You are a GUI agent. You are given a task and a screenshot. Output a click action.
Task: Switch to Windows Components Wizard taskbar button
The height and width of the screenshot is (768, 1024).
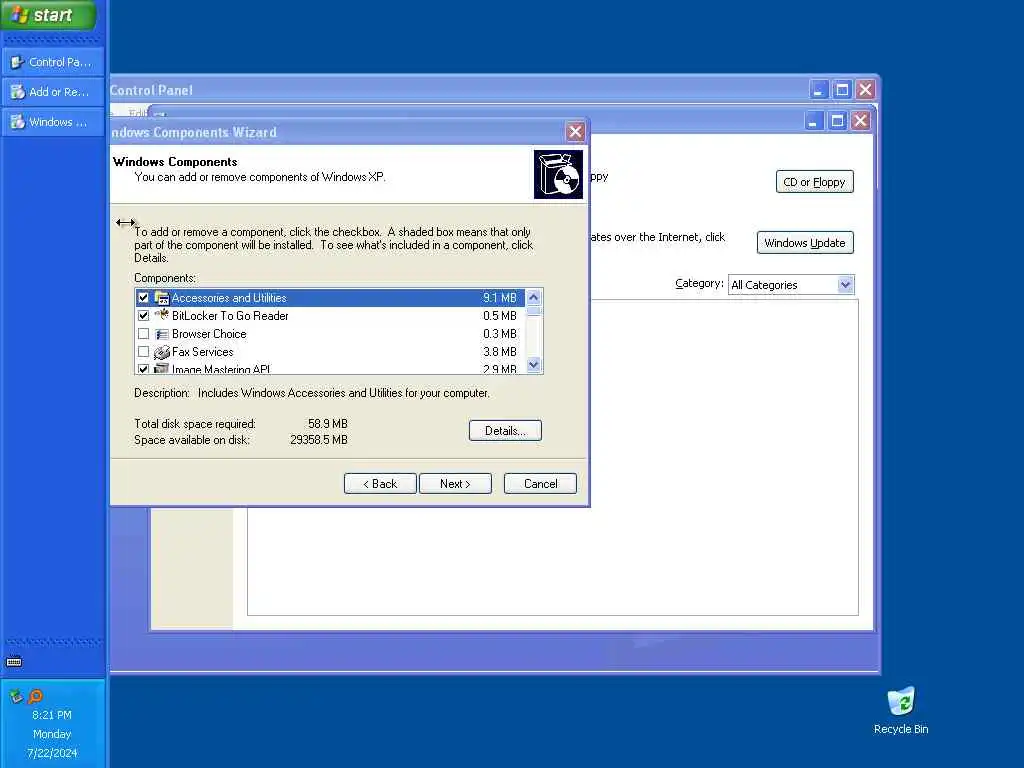pyautogui.click(x=54, y=122)
